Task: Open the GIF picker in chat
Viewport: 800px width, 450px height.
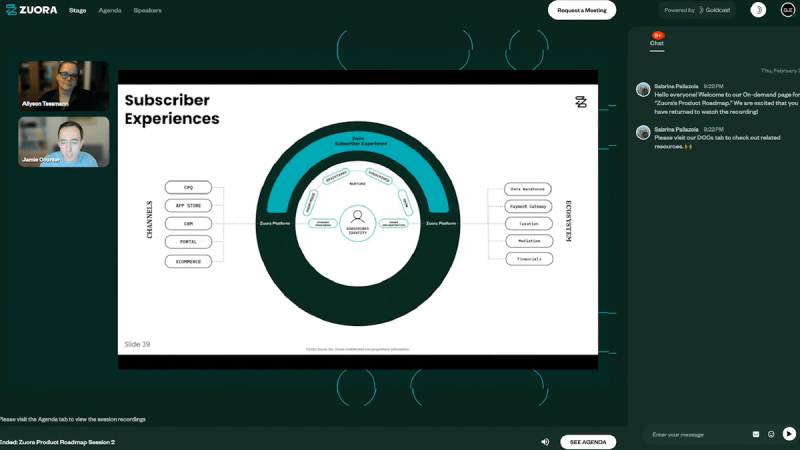Action: click(x=756, y=434)
